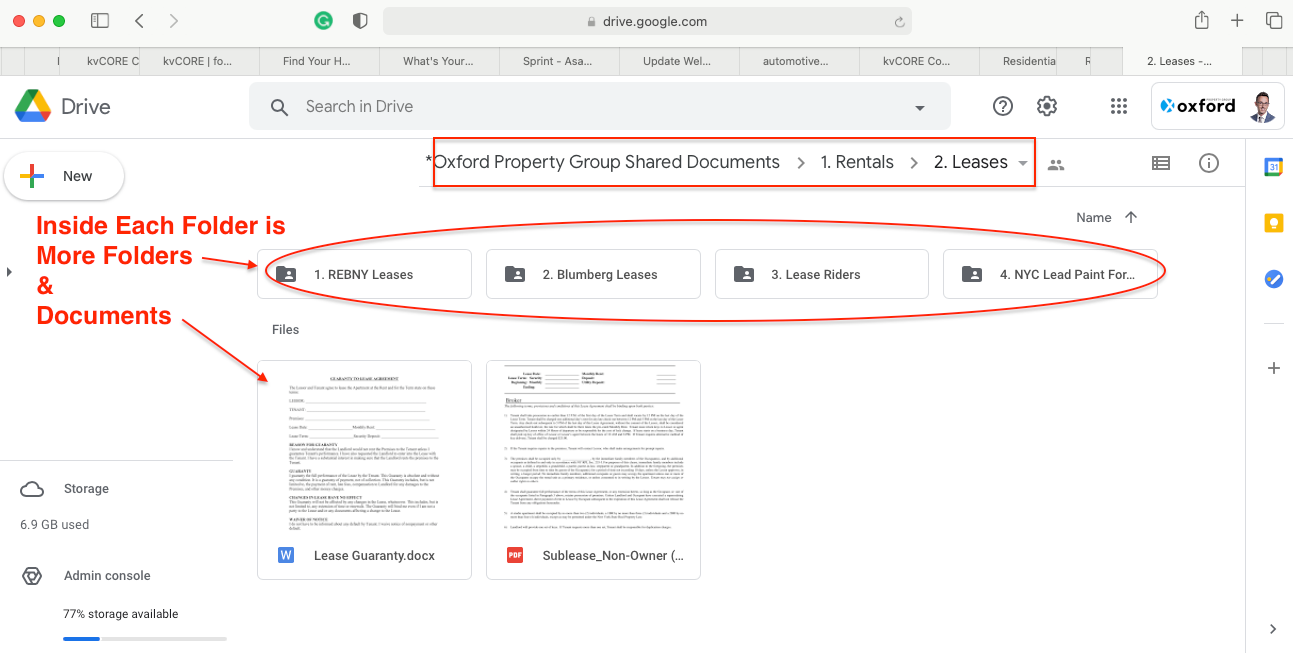This screenshot has height=653, width=1293.
Task: Switch to the automotive... tab
Action: pos(798,61)
